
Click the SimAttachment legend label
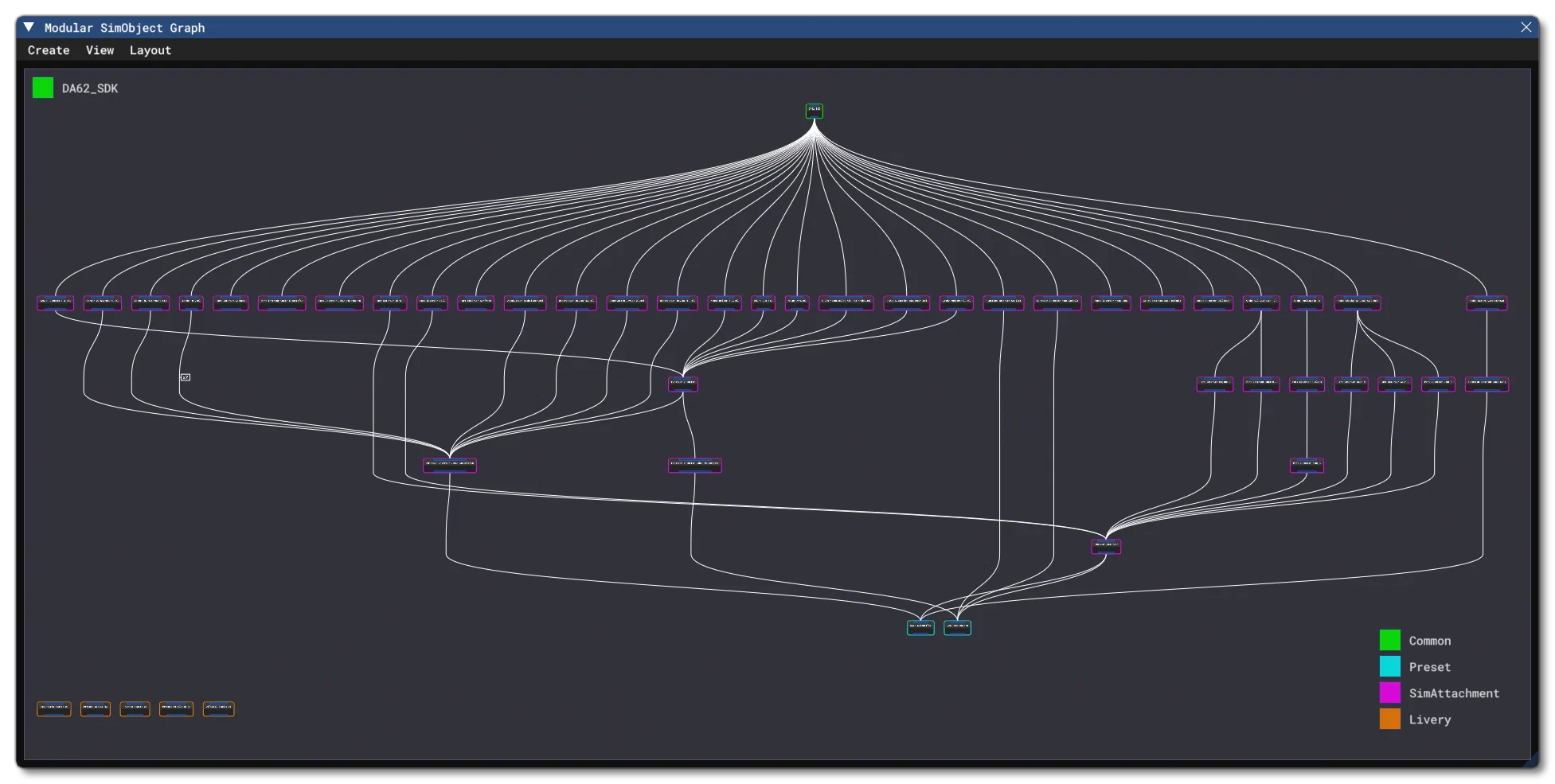pyautogui.click(x=1454, y=693)
